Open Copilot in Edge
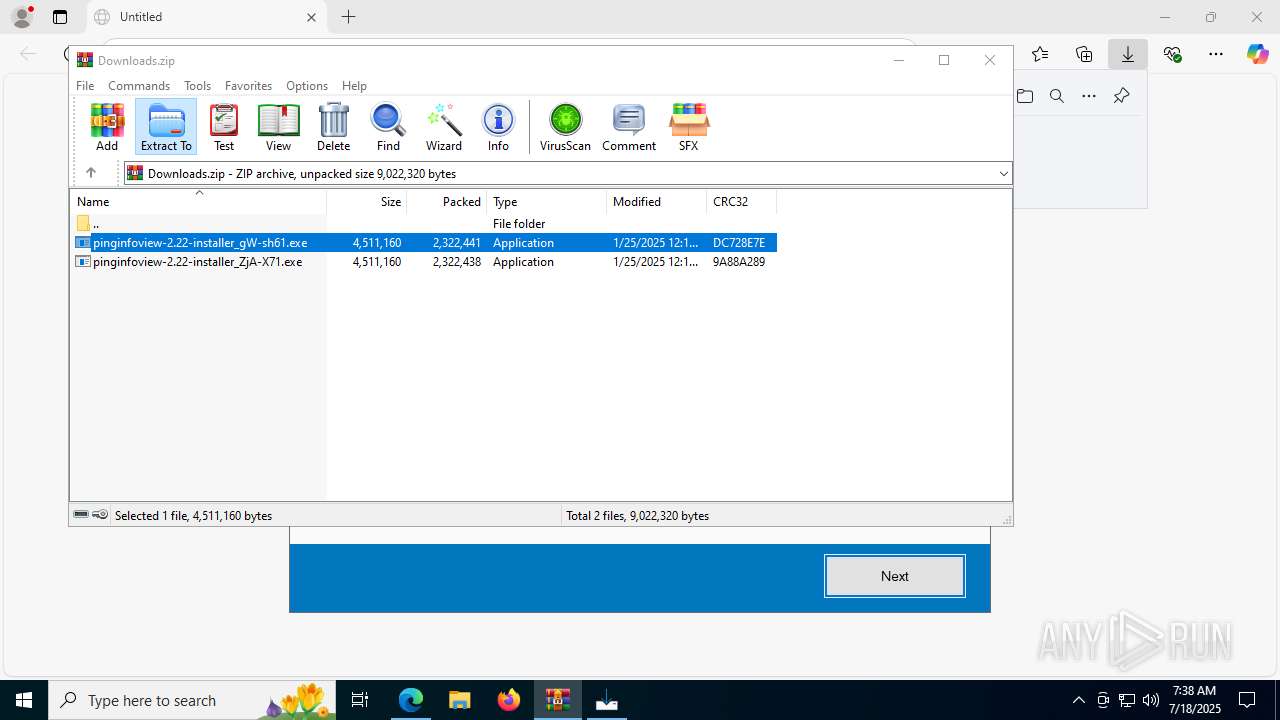 (x=1258, y=54)
